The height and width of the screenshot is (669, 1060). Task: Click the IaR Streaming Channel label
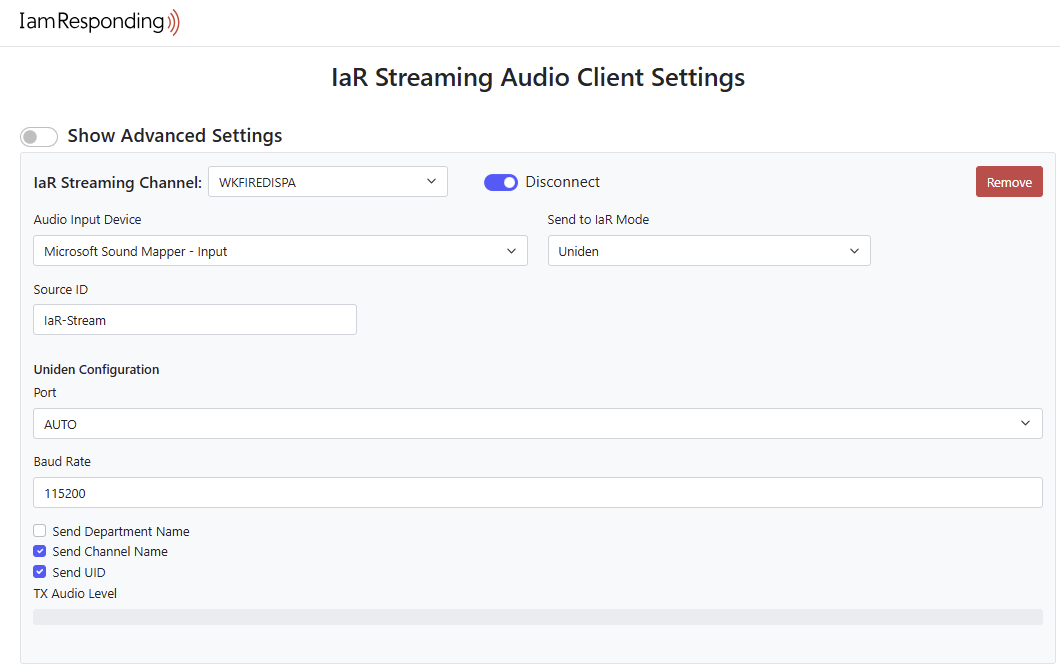[x=118, y=182]
